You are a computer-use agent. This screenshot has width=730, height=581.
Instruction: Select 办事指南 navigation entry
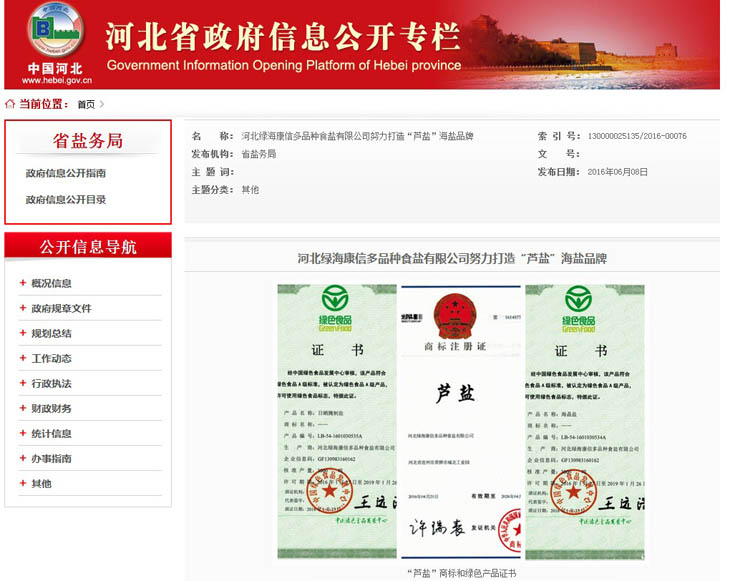tap(51, 459)
